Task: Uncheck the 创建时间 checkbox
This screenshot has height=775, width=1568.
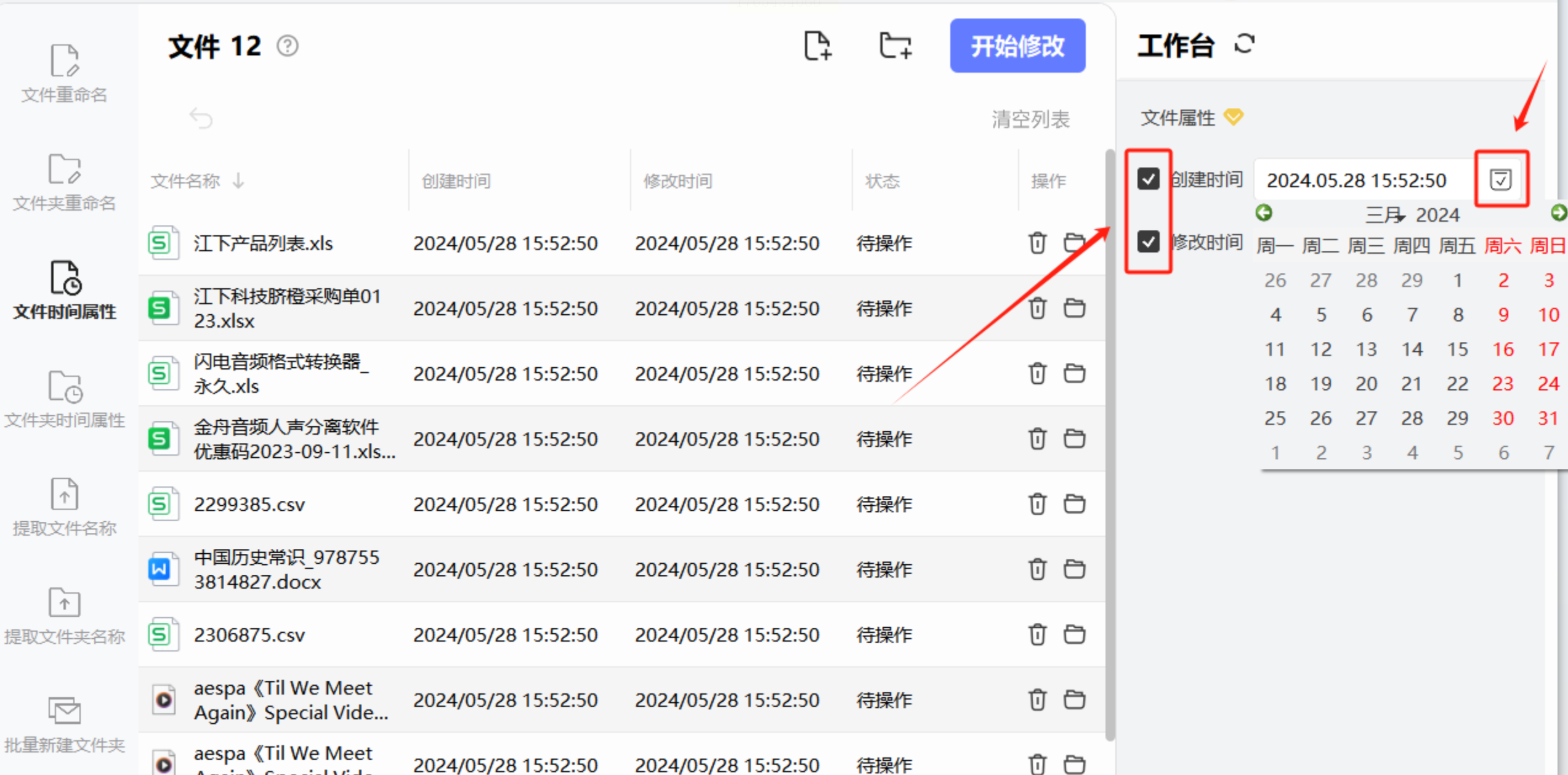Action: tap(1148, 179)
